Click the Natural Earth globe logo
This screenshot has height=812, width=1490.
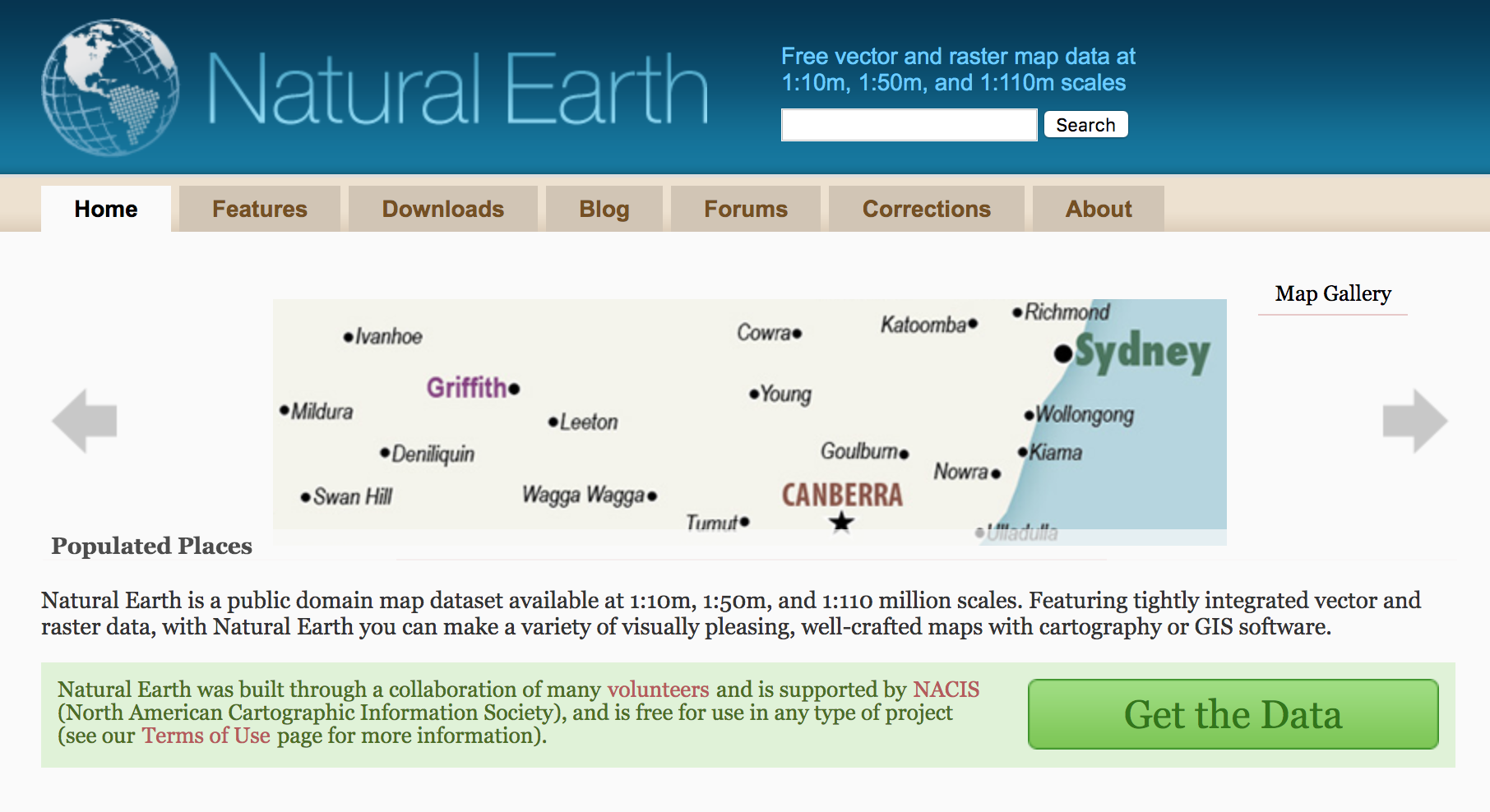click(x=110, y=87)
